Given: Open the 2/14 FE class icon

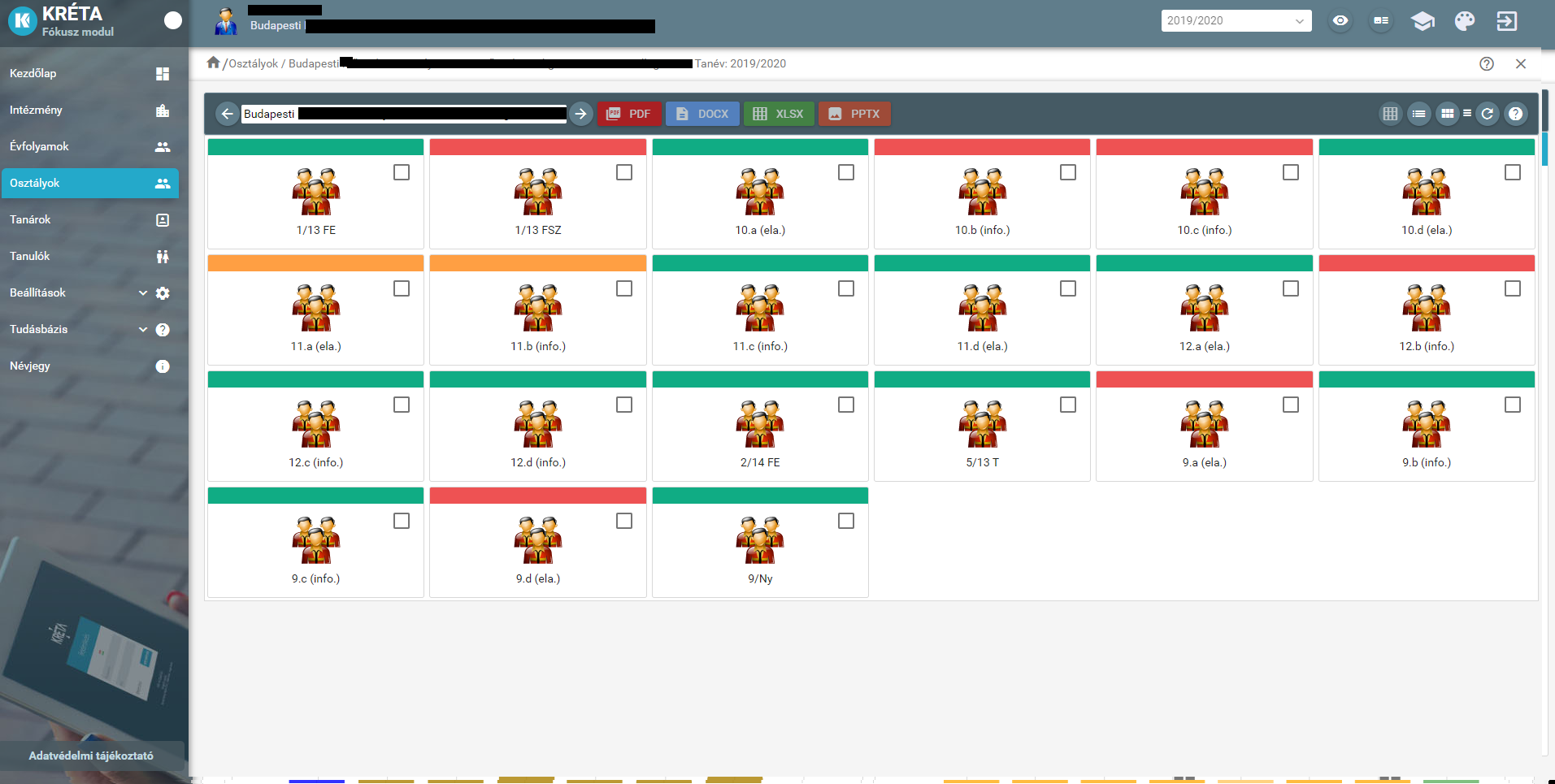Looking at the screenshot, I should click(x=760, y=424).
